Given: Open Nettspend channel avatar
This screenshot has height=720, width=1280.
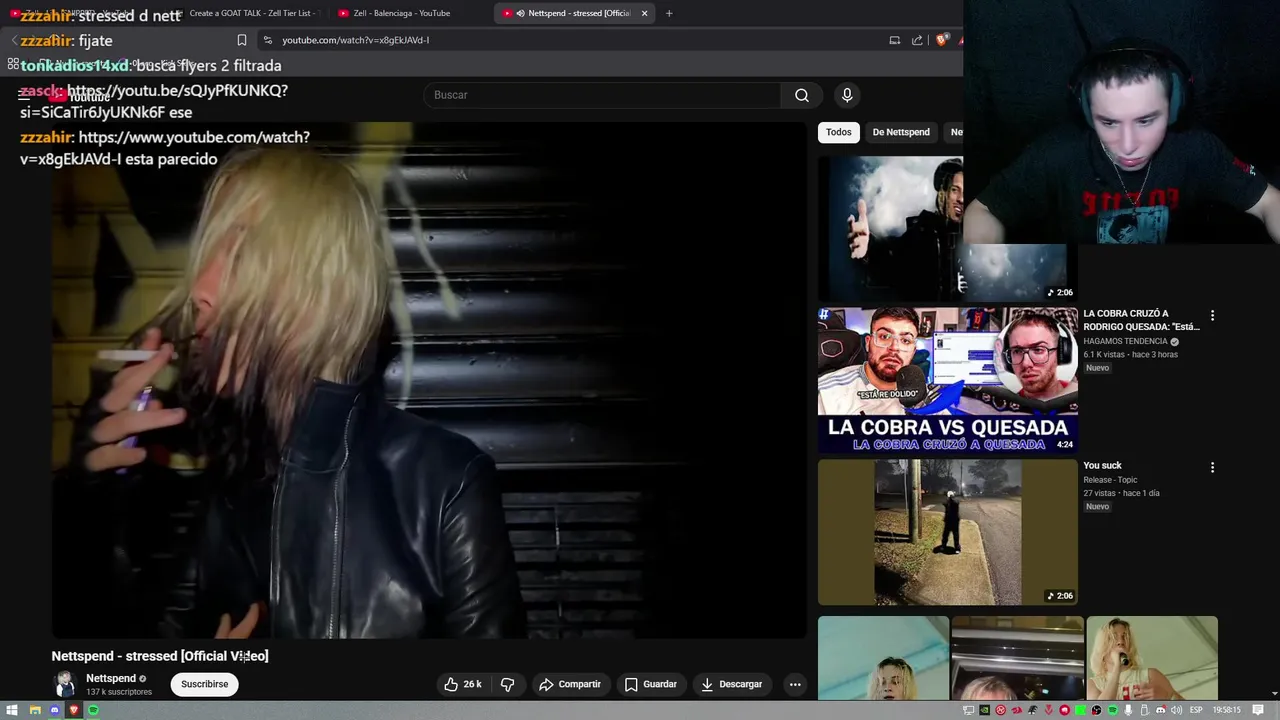Looking at the screenshot, I should pos(65,684).
